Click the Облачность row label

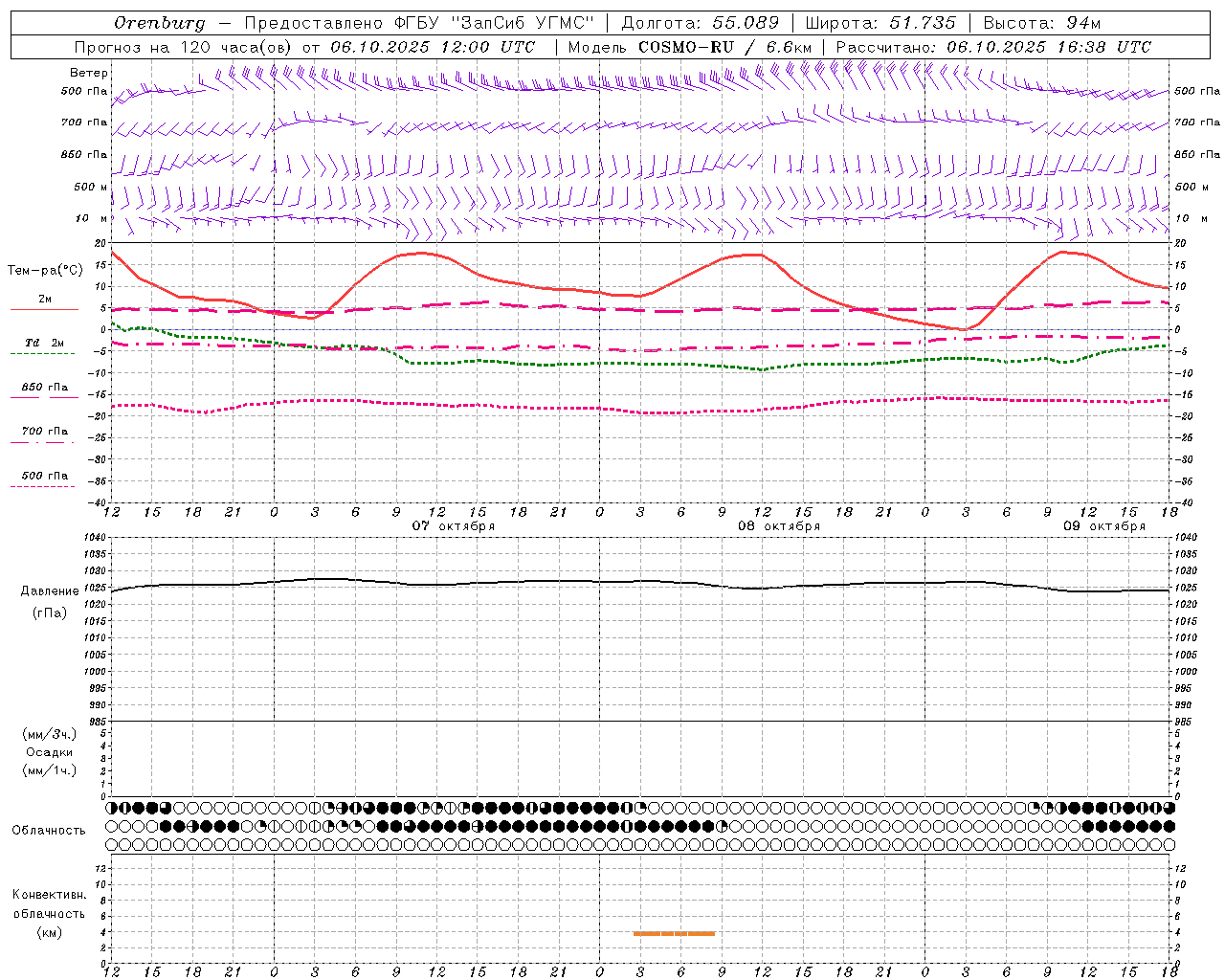click(49, 830)
